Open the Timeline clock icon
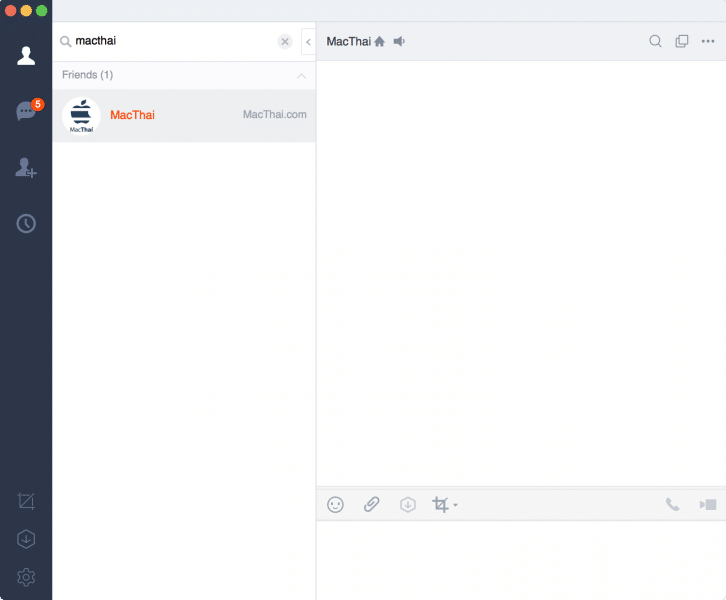This screenshot has height=600, width=726. (x=26, y=224)
